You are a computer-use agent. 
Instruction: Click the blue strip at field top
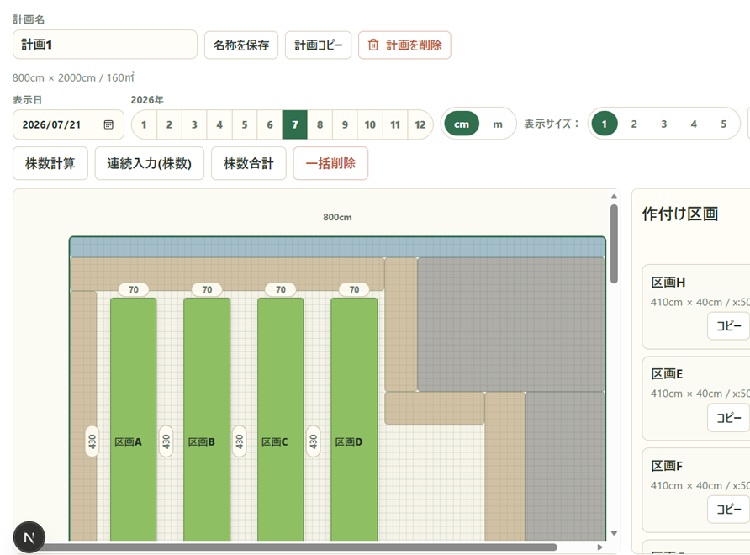(x=337, y=247)
